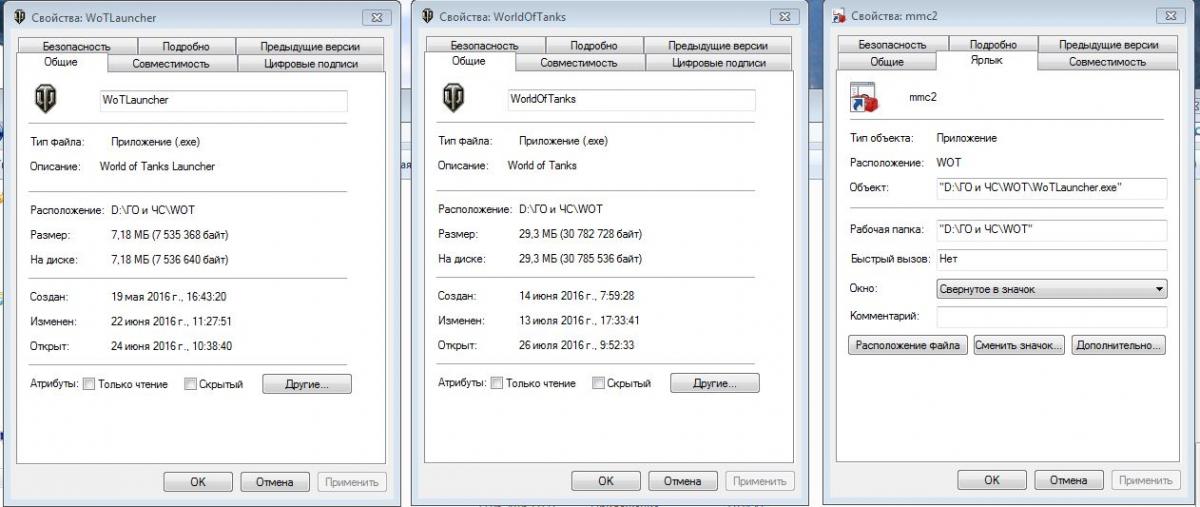The image size is (1200, 507).
Task: Open 'Подробно' tab in WoTLauncher window
Action: [x=186, y=46]
